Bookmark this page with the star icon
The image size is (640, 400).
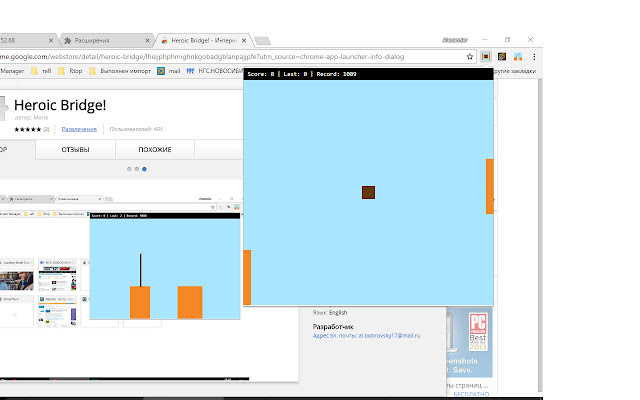tap(469, 57)
